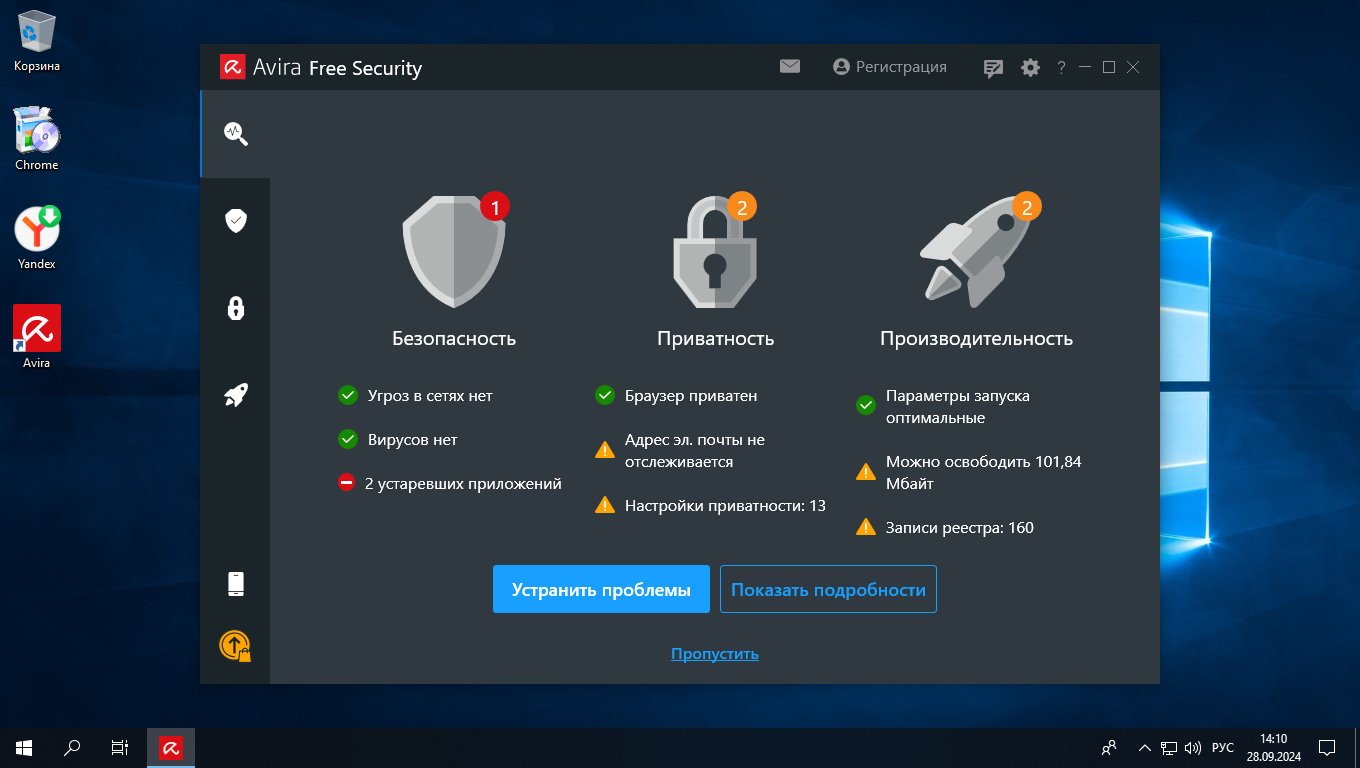Click 'Угроз в сетях нет' status
Viewport: 1360px width, 768px height.
(430, 396)
